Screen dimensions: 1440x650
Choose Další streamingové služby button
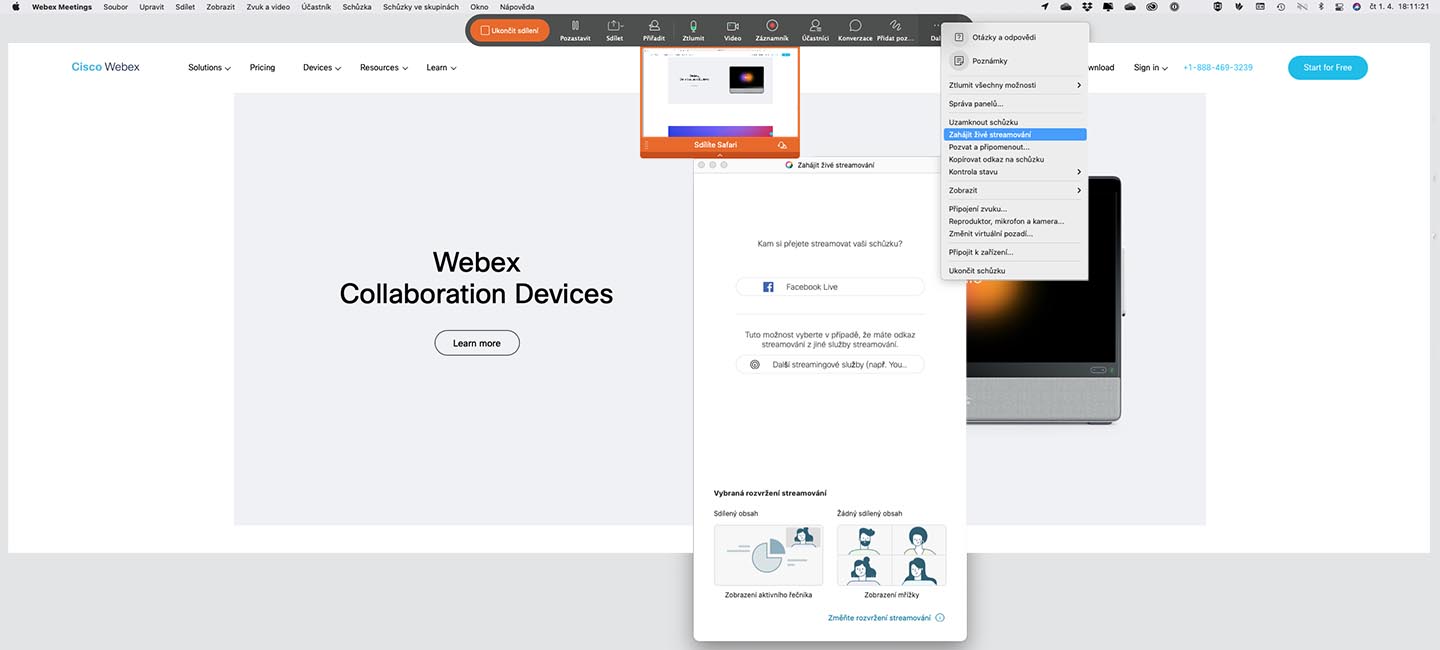pos(830,365)
